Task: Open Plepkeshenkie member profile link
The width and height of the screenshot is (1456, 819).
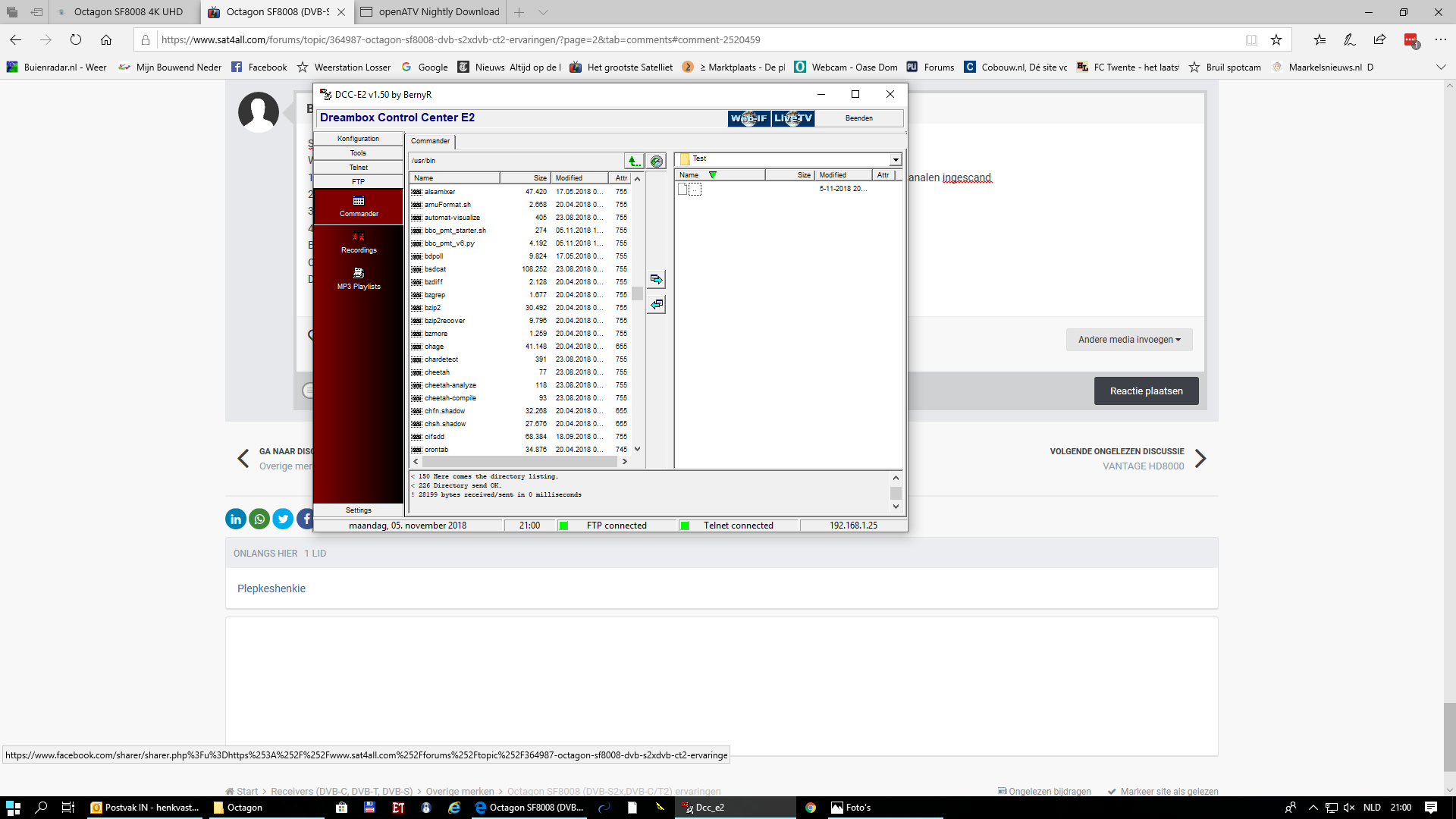Action: pyautogui.click(x=271, y=588)
